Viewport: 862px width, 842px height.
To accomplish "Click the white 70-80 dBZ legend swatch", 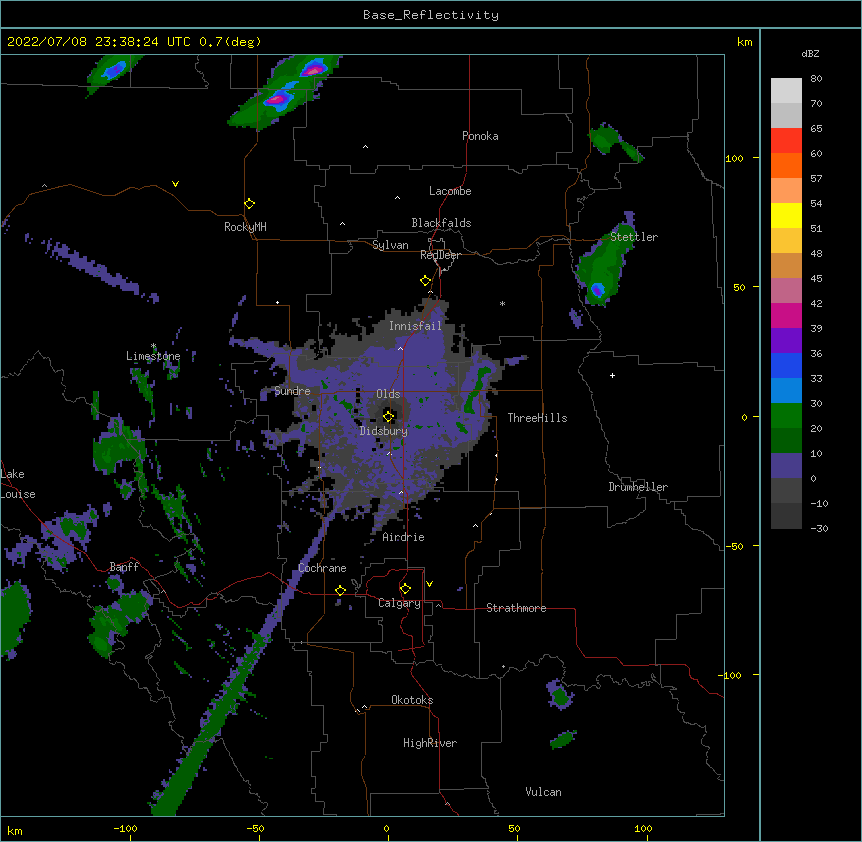I will pos(786,91).
